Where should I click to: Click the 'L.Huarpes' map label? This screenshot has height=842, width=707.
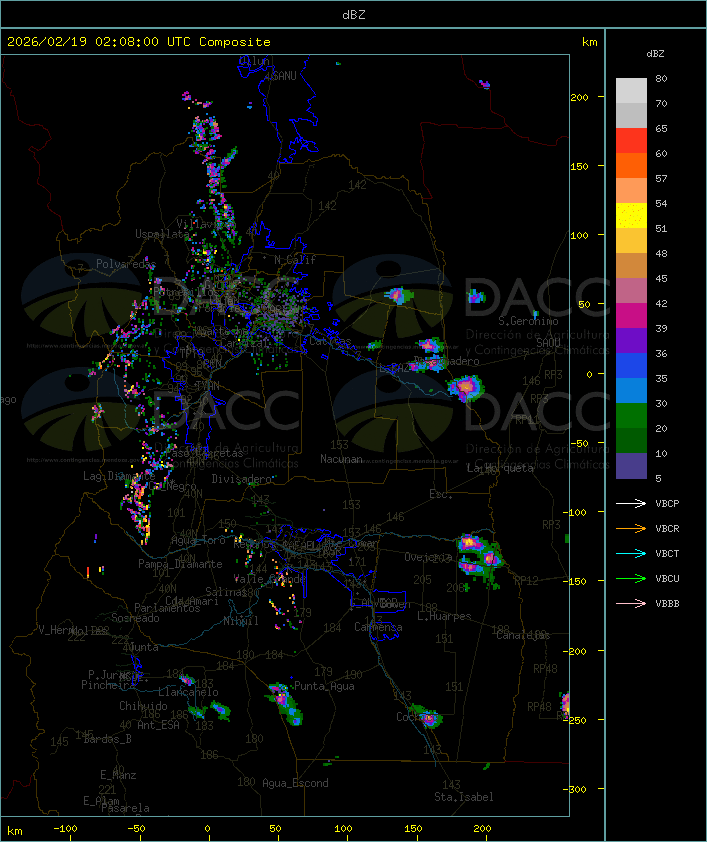pos(444,616)
